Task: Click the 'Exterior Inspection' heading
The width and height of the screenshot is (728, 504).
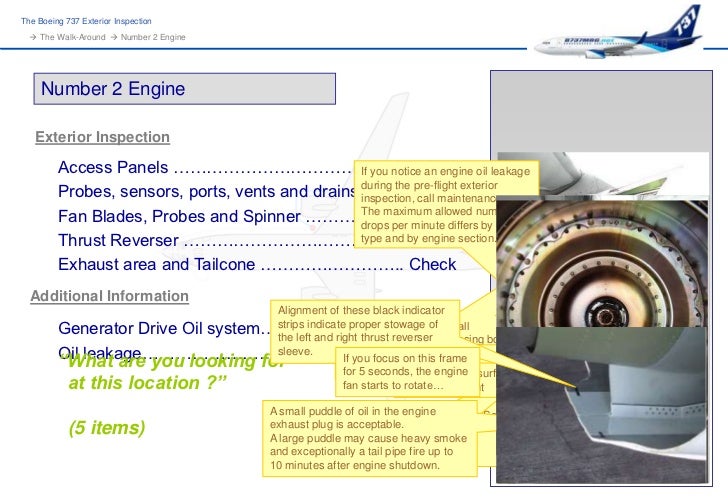Action: [x=102, y=137]
